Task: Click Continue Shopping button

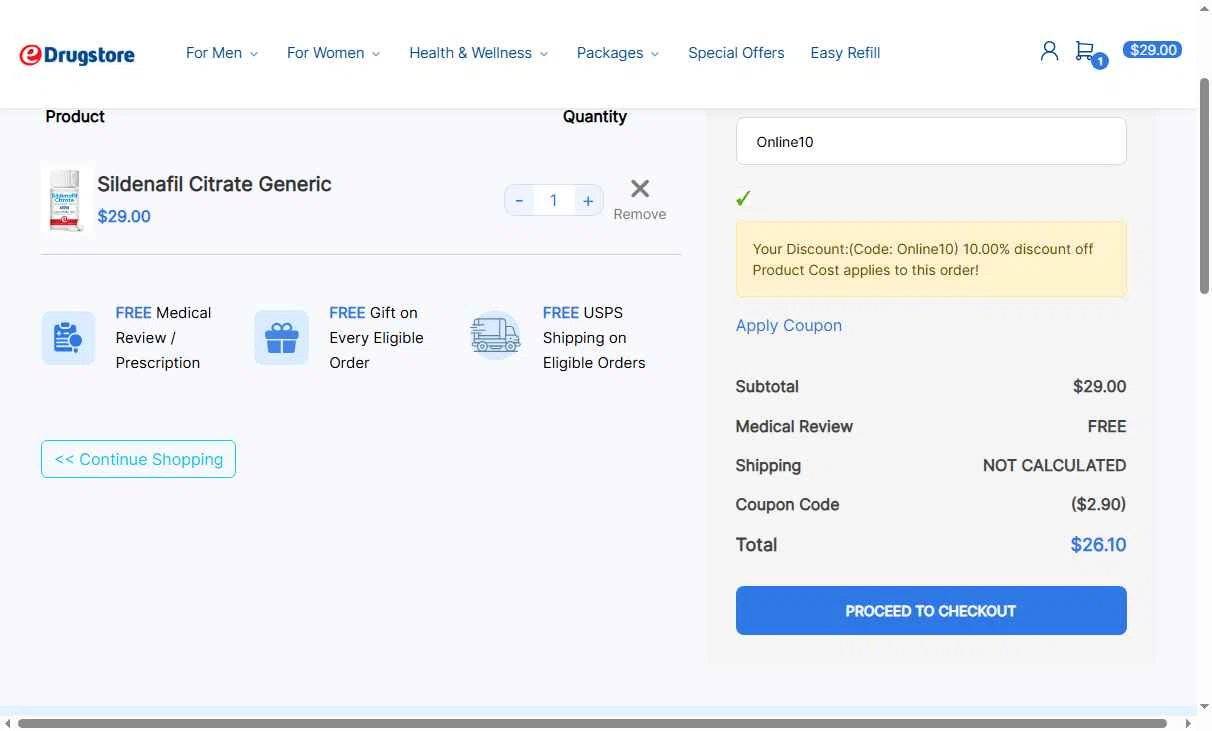Action: tap(138, 459)
